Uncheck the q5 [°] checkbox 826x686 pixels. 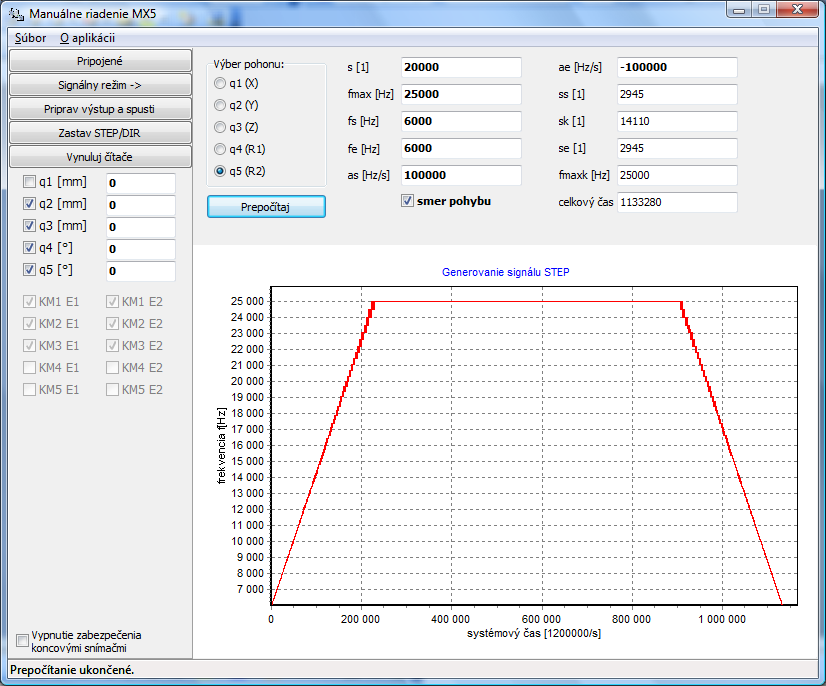30,270
